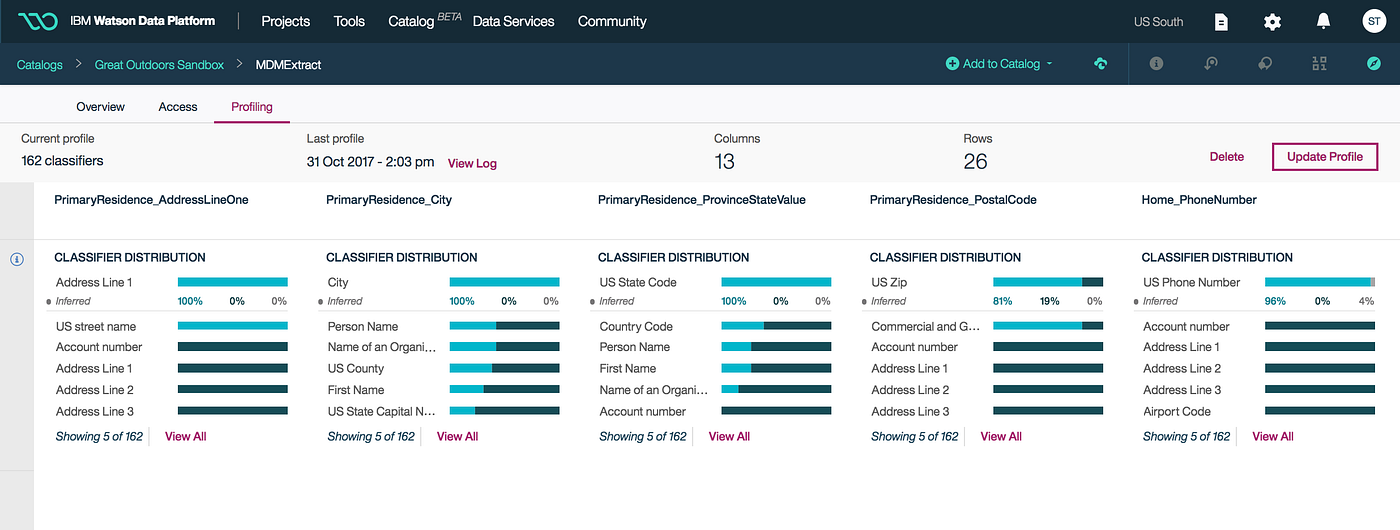Screen dimensions: 1400x530
Task: Open the document icon in top bar
Action: (x=1221, y=22)
